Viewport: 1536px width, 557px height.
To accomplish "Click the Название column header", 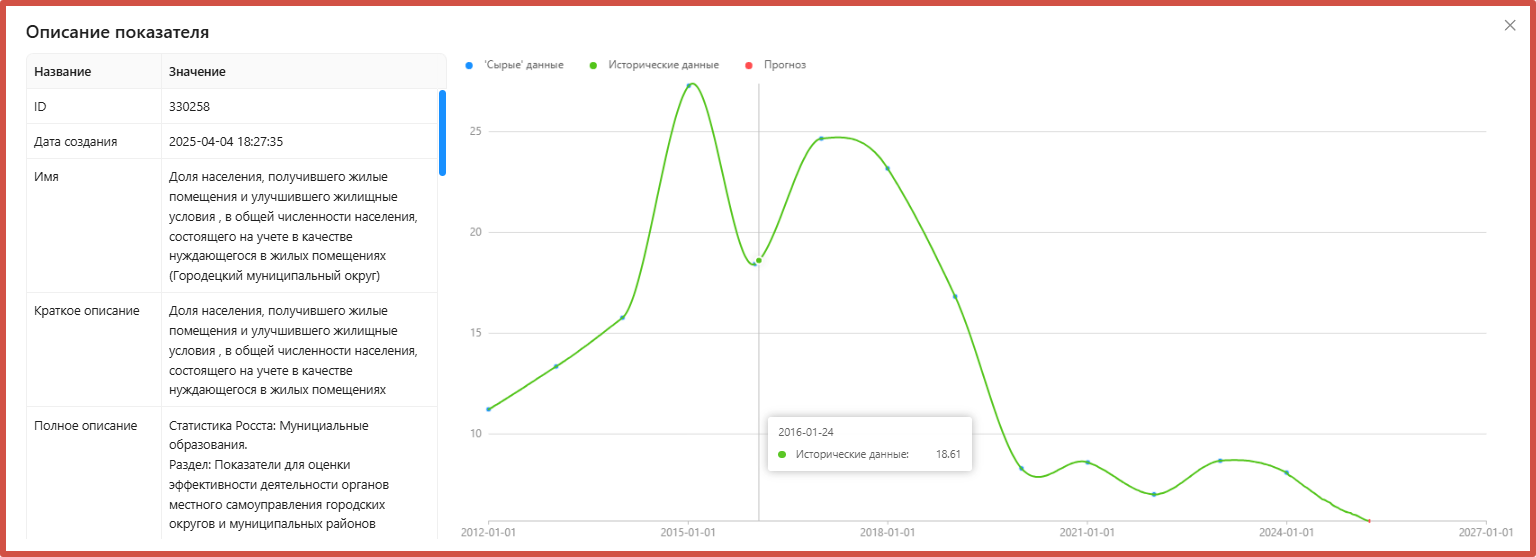I will [x=62, y=72].
